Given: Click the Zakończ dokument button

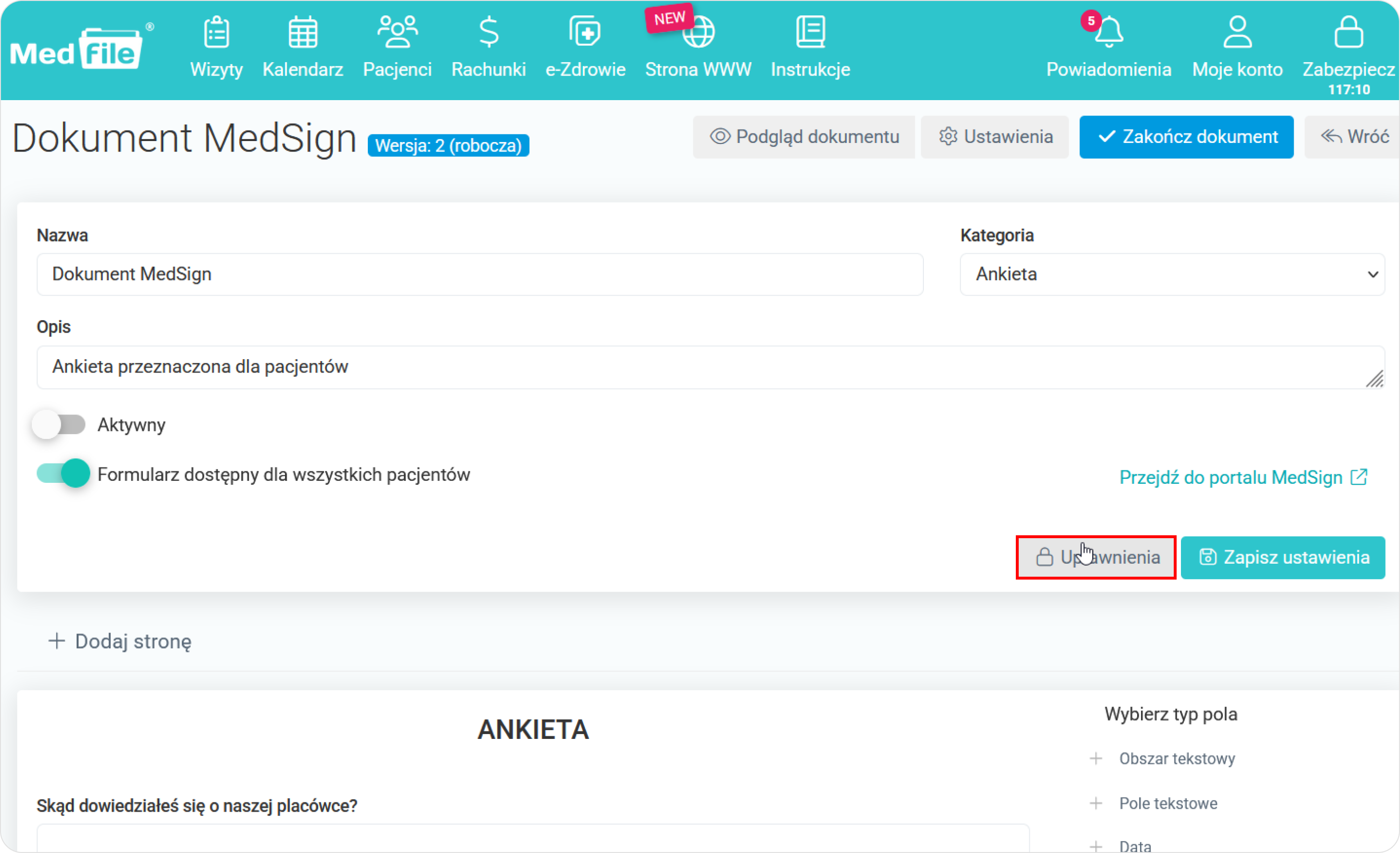Looking at the screenshot, I should 1186,137.
